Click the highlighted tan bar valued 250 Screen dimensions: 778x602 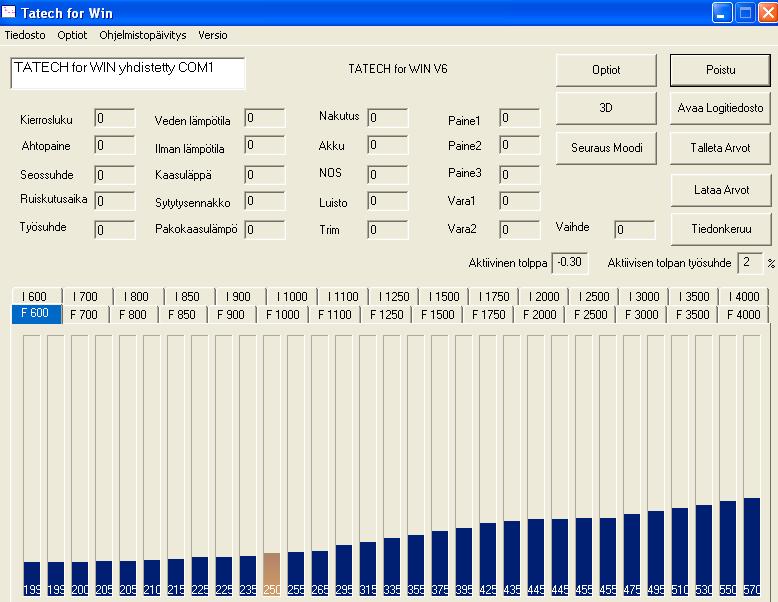coord(271,574)
